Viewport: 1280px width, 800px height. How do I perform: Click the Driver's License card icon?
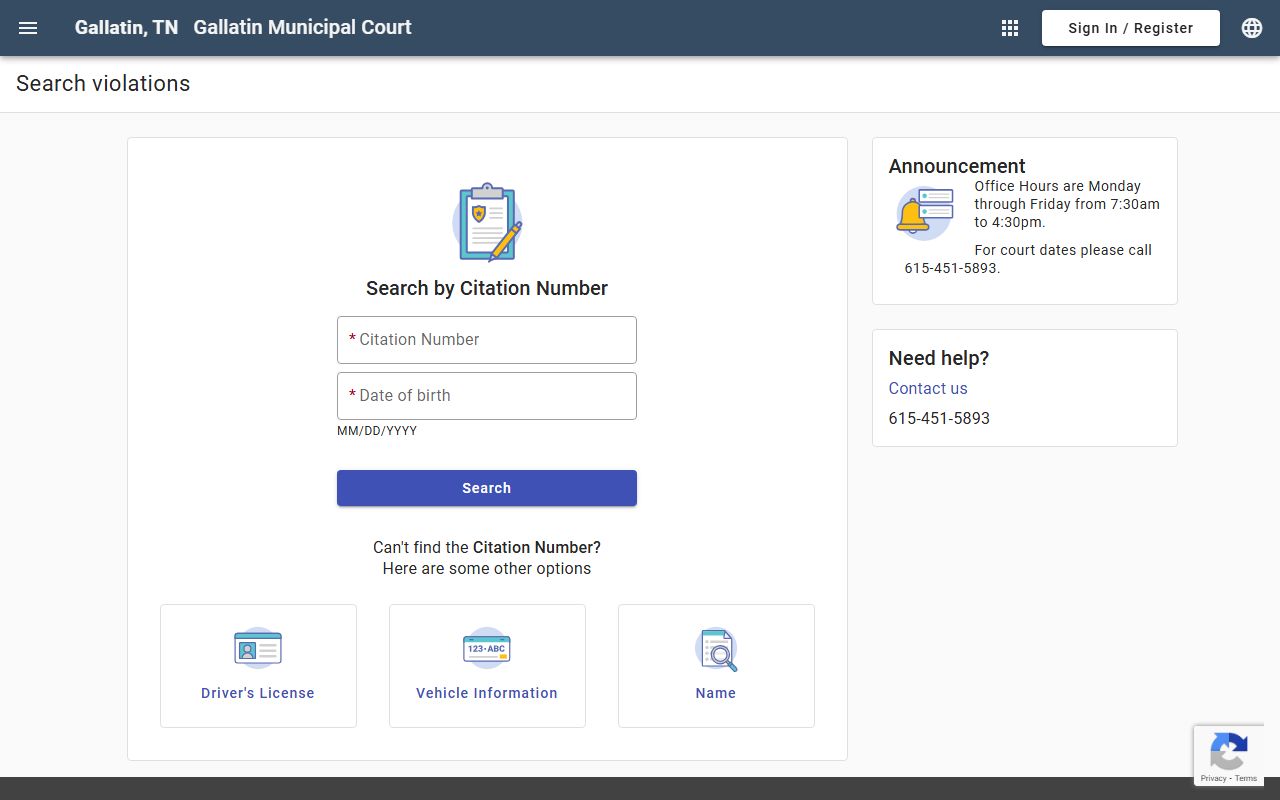[258, 648]
